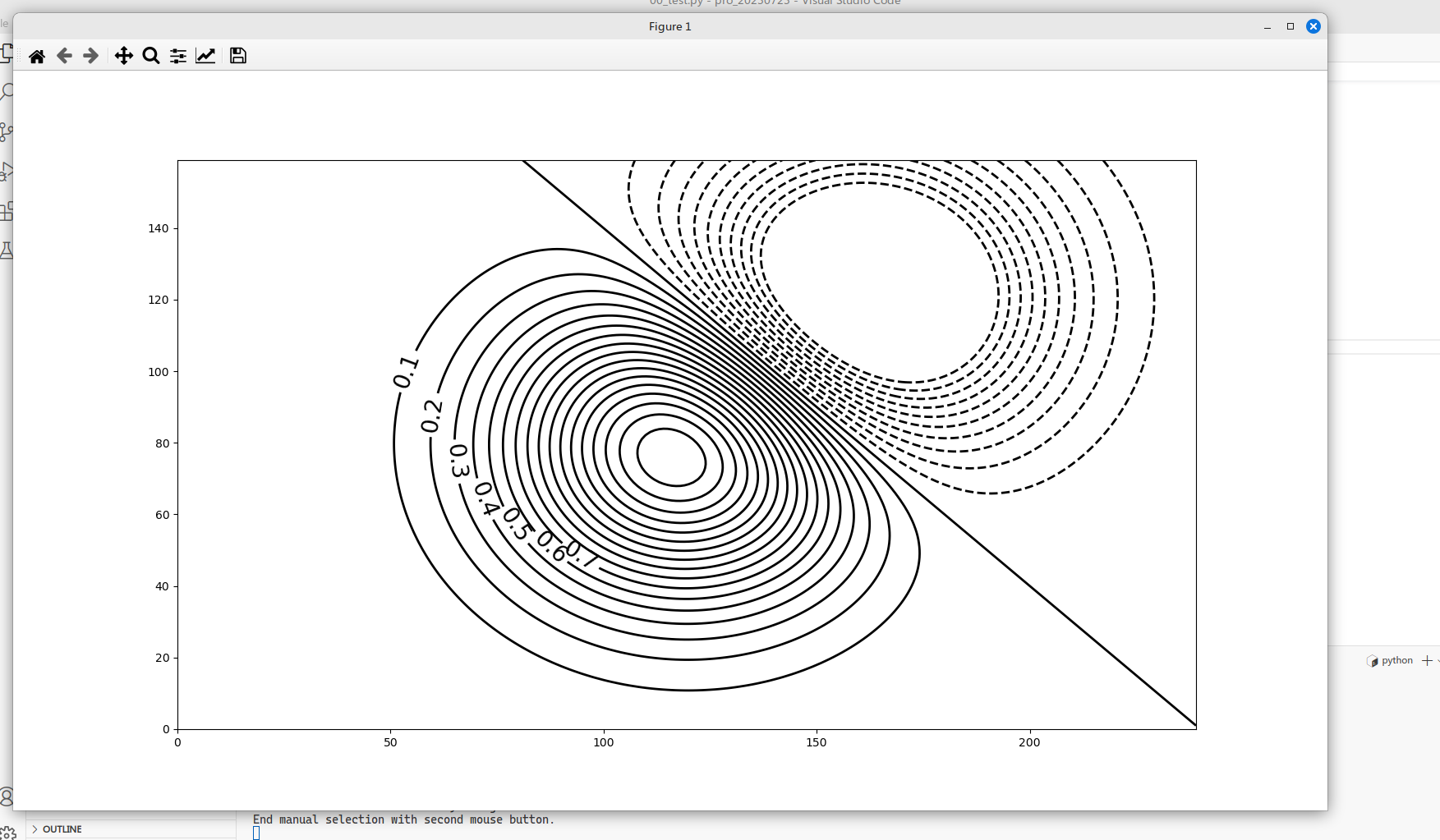Viewport: 1440px width, 840px height.
Task: Click y-axis tick label 80
Action: pos(163,443)
